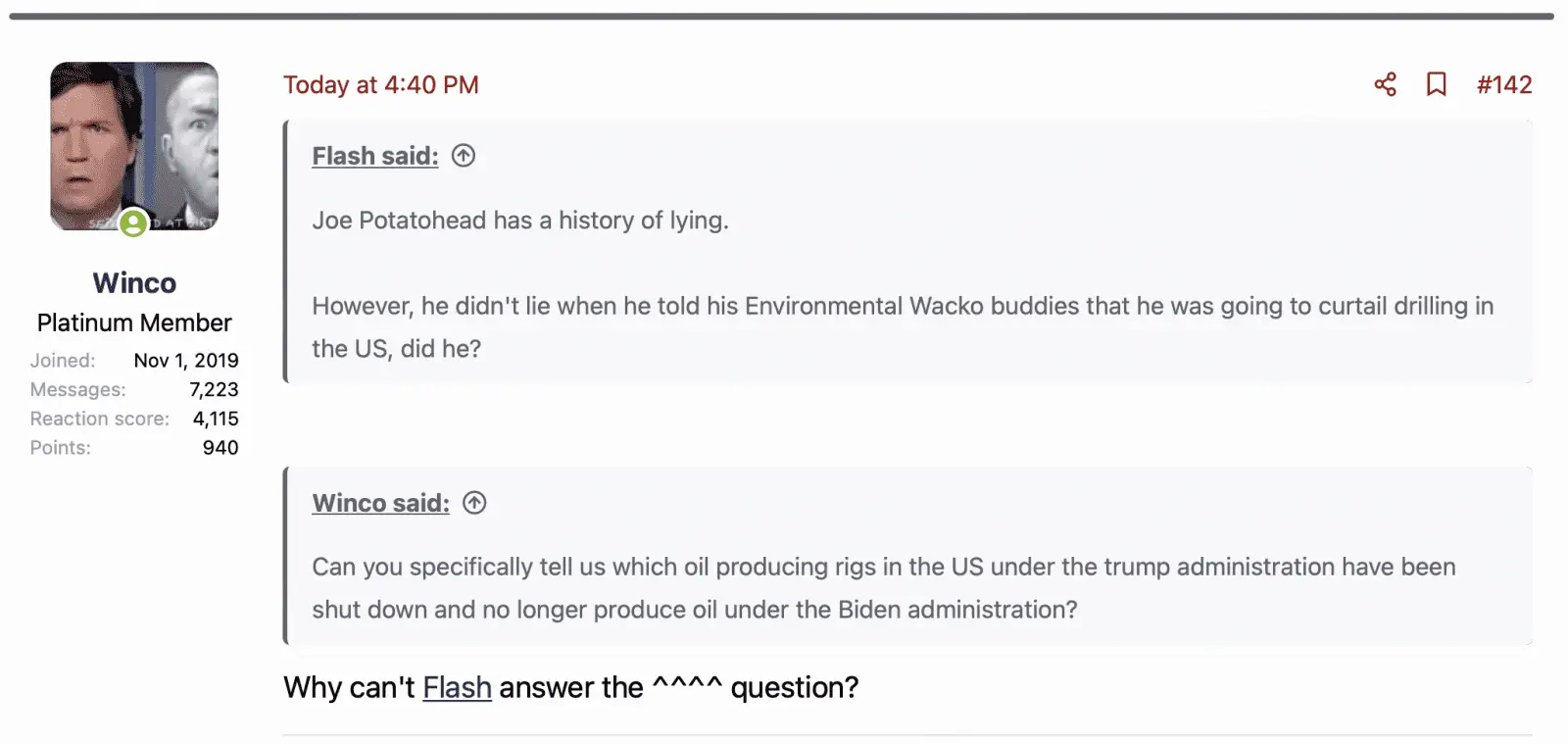This screenshot has width=1568, height=745.
Task: Jump to Flash's original post via arrow icon
Action: click(464, 156)
